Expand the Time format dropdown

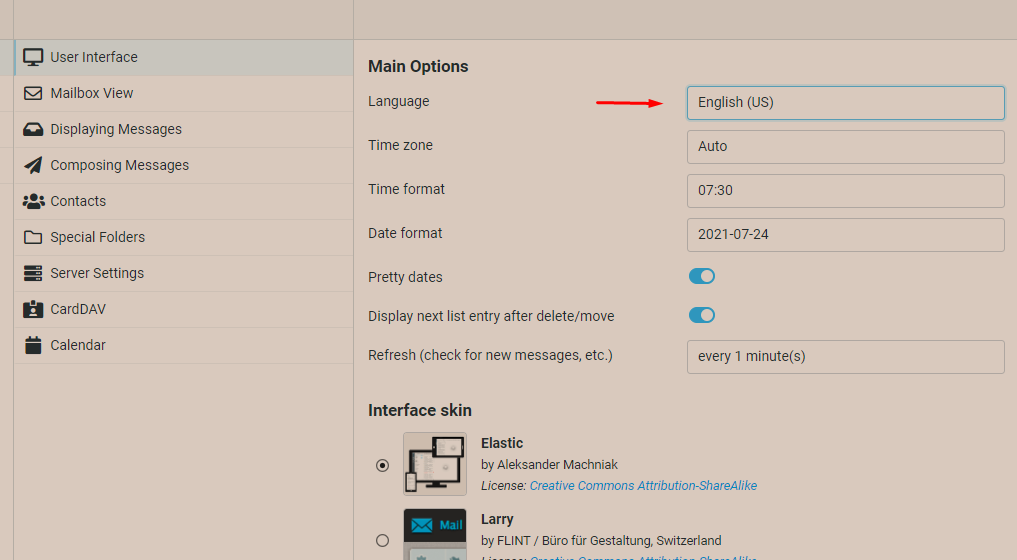(845, 191)
